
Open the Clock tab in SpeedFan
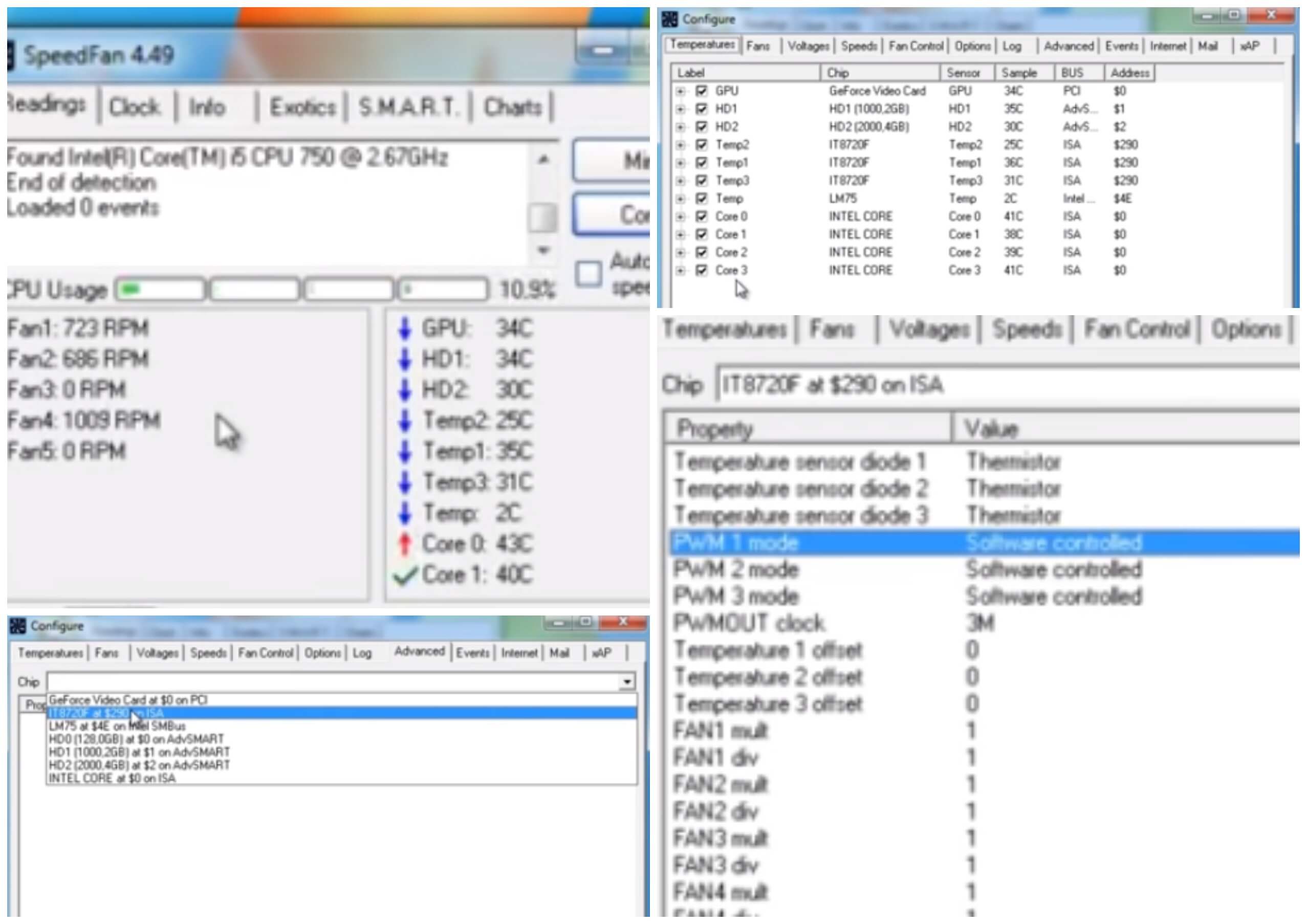tap(135, 107)
